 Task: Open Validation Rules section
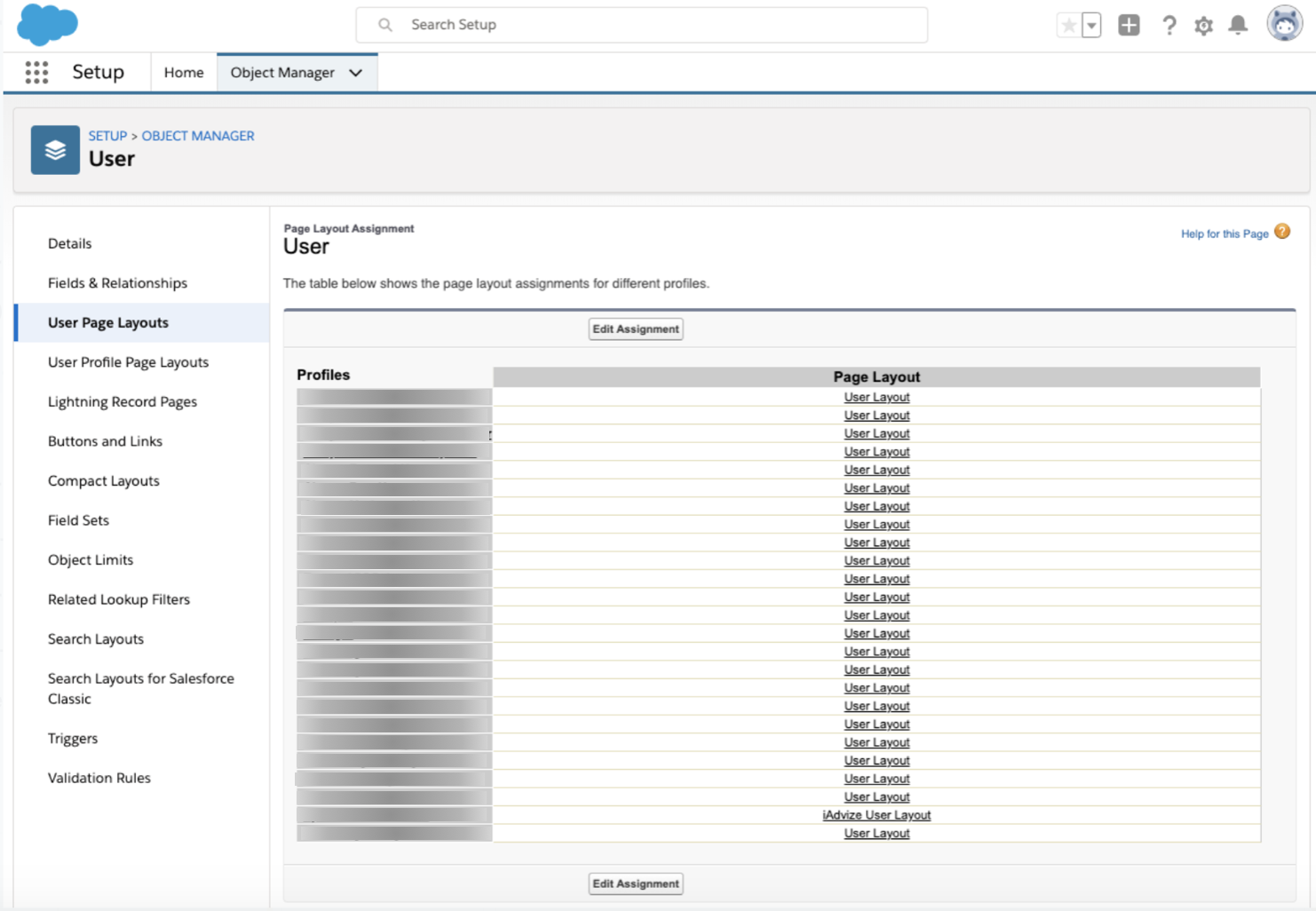click(x=99, y=778)
